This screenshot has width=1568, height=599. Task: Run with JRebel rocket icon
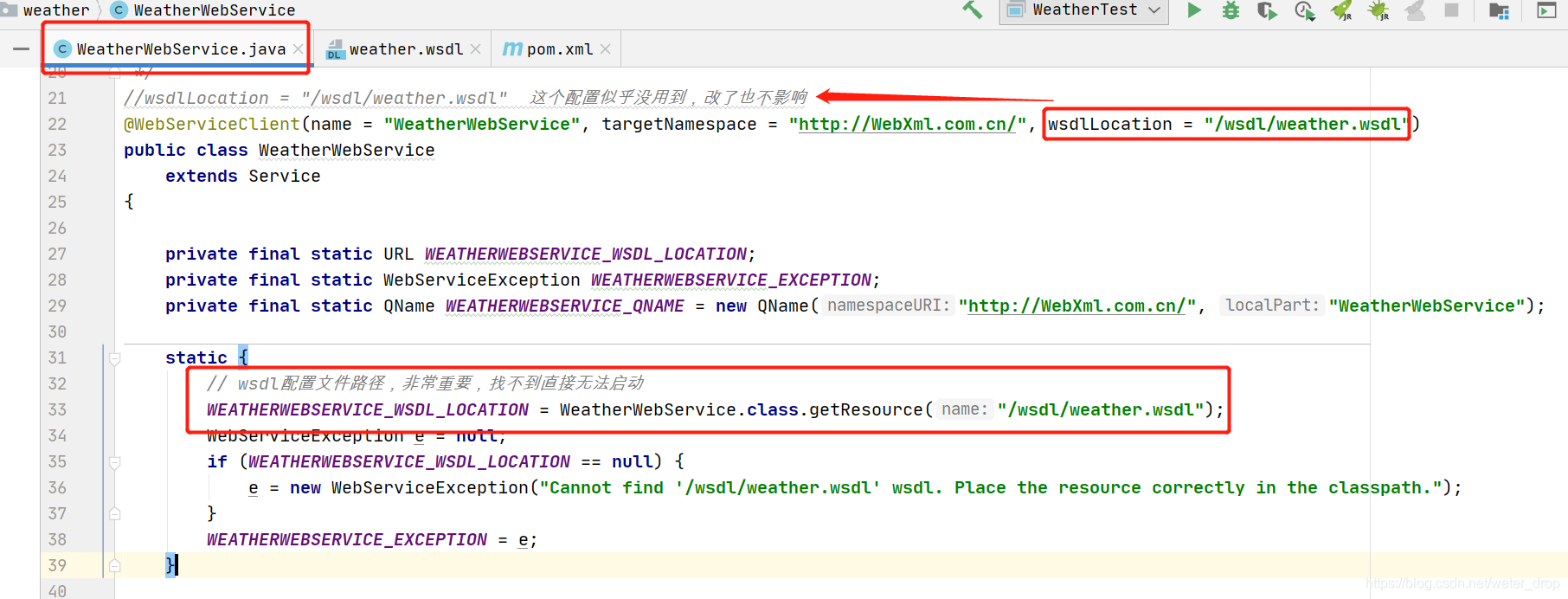1341,10
